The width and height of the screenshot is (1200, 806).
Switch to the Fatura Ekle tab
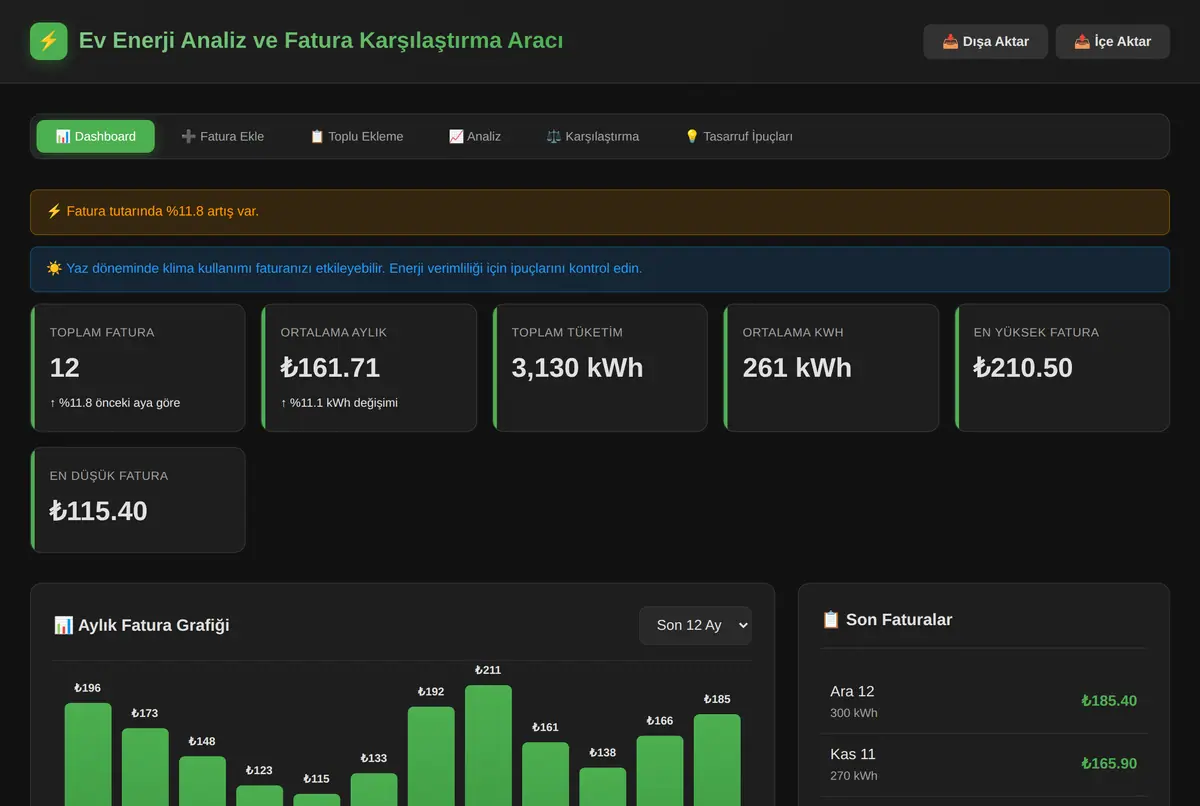click(222, 136)
